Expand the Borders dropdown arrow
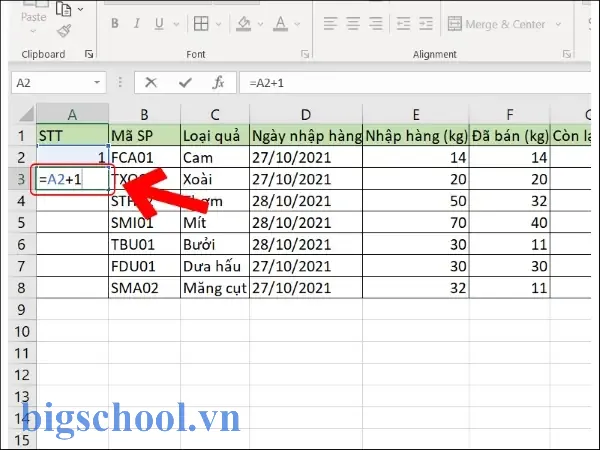This screenshot has width=600, height=450. pyautogui.click(x=218, y=24)
